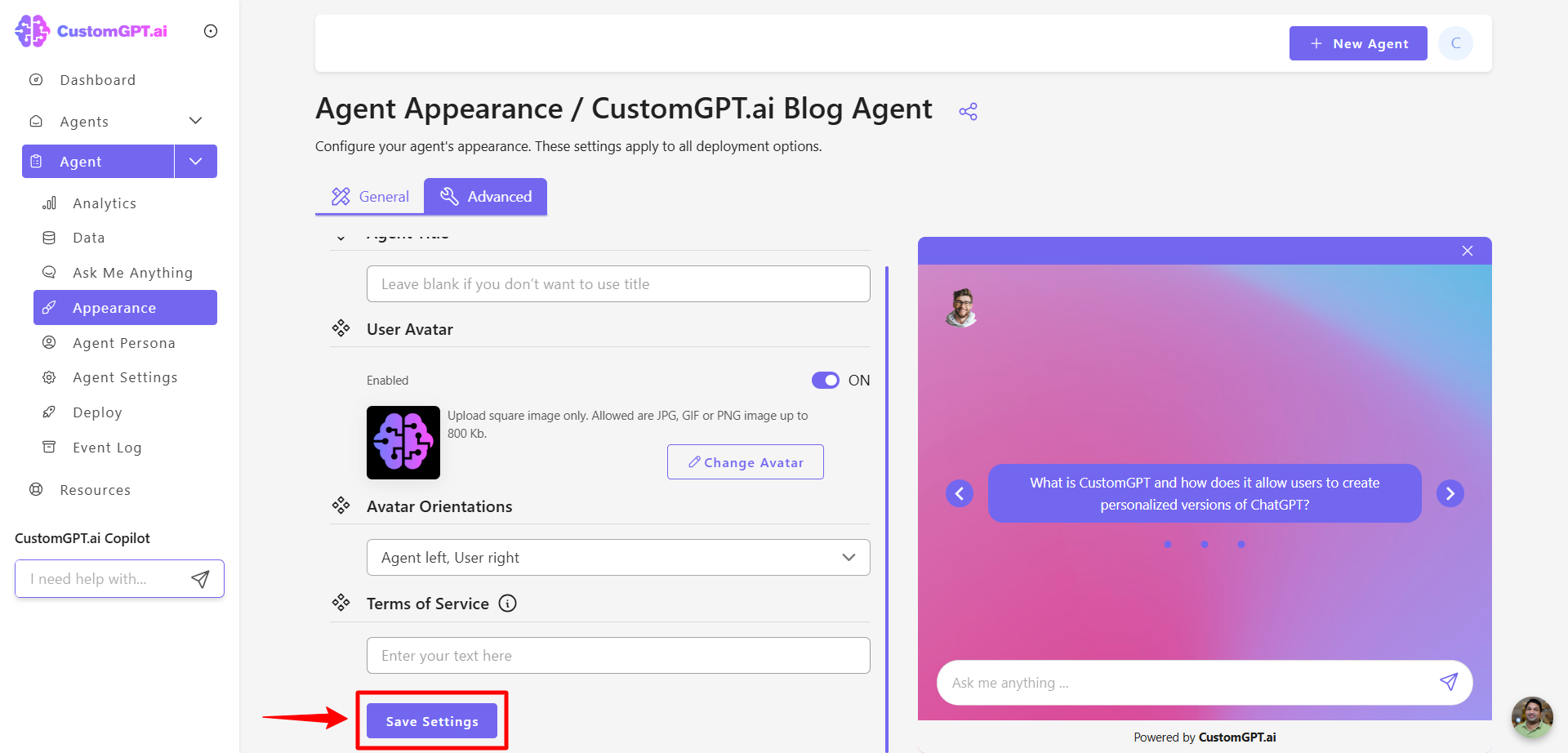
Task: Click the Agent Settings gear icon
Action: point(49,377)
